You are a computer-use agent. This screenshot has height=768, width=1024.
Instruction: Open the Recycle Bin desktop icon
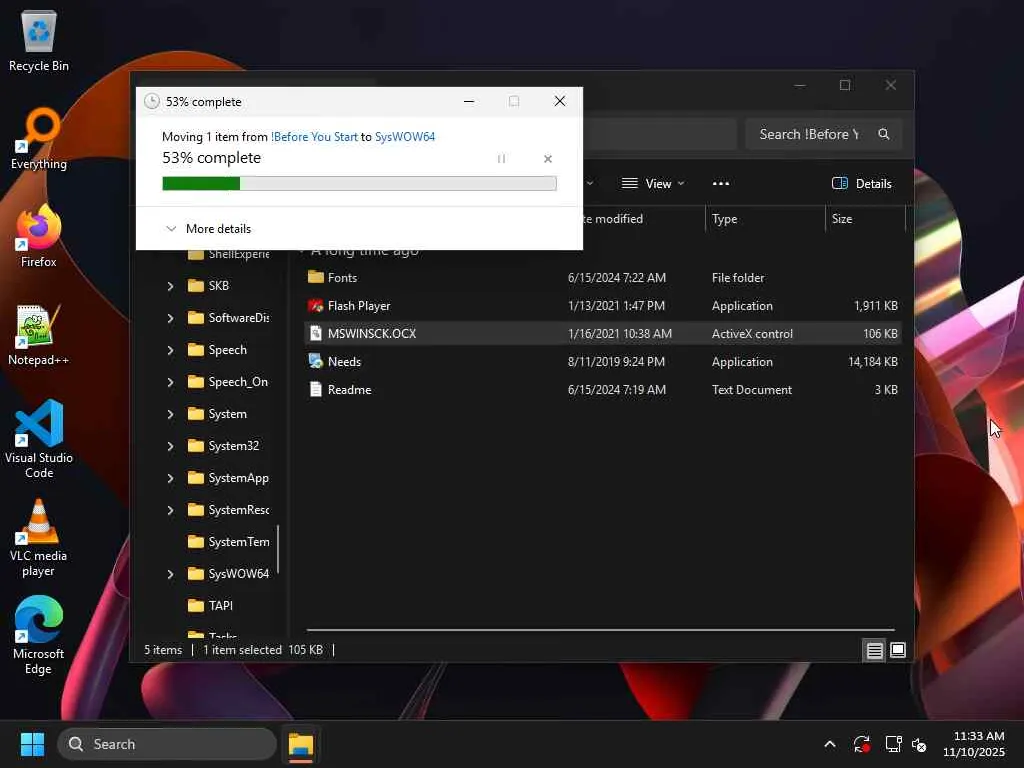pos(39,41)
